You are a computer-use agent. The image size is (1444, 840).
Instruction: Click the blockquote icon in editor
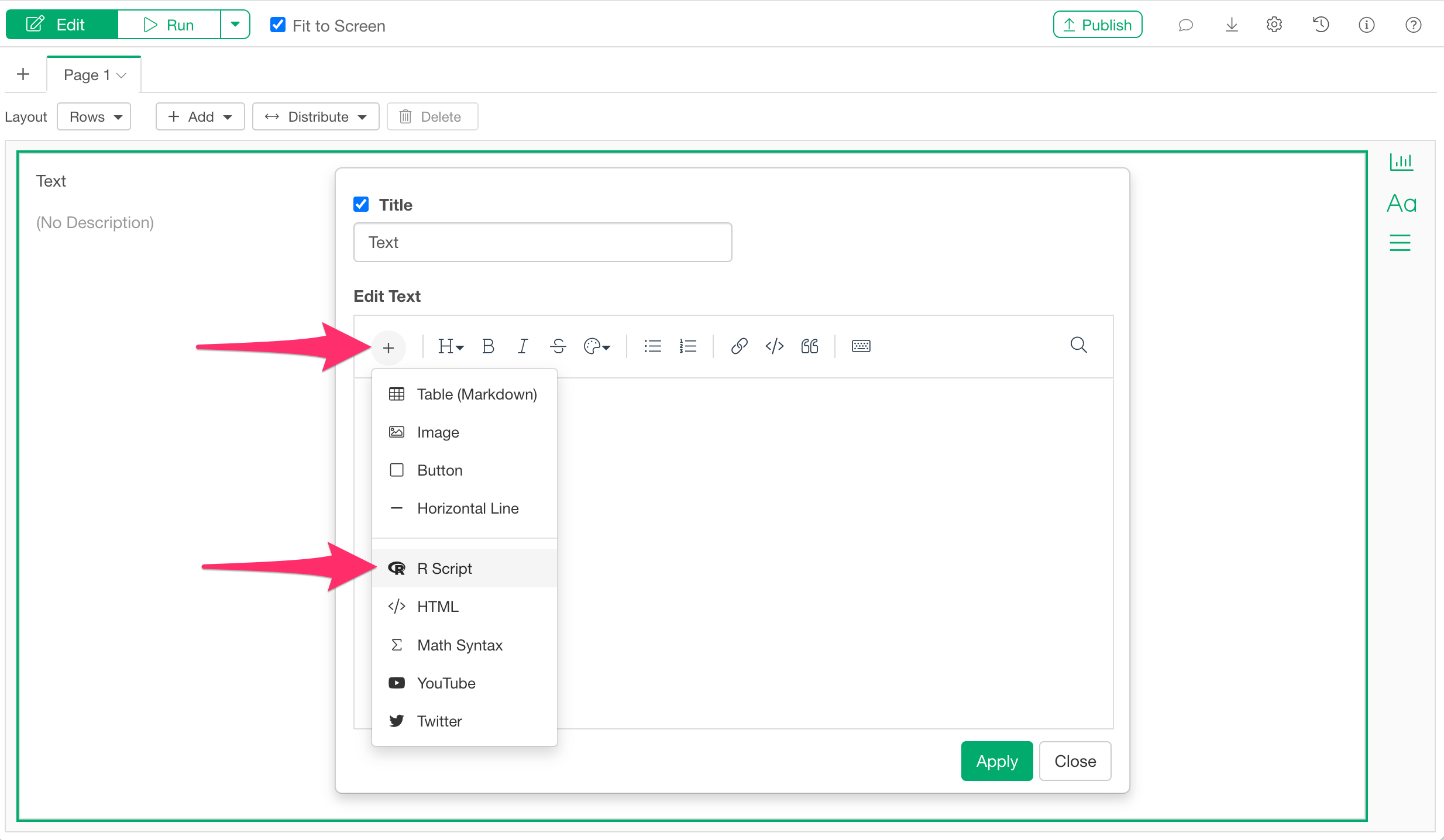[x=810, y=346]
